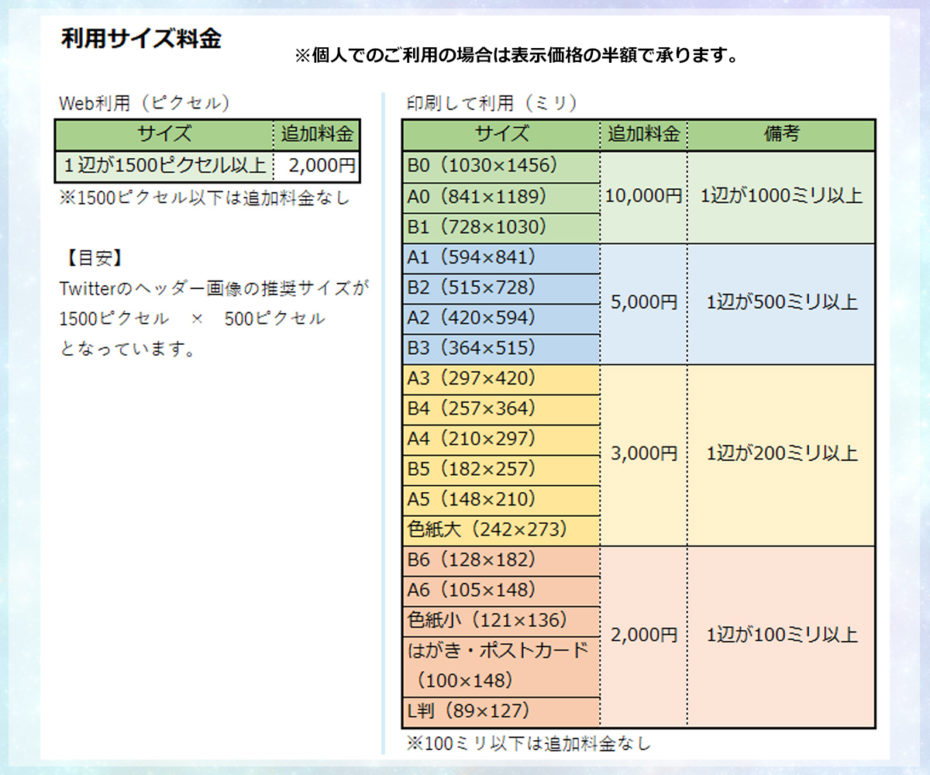Click the 1辺が1000ミリ以上 remark
Screen dimensions: 930x775
click(781, 196)
